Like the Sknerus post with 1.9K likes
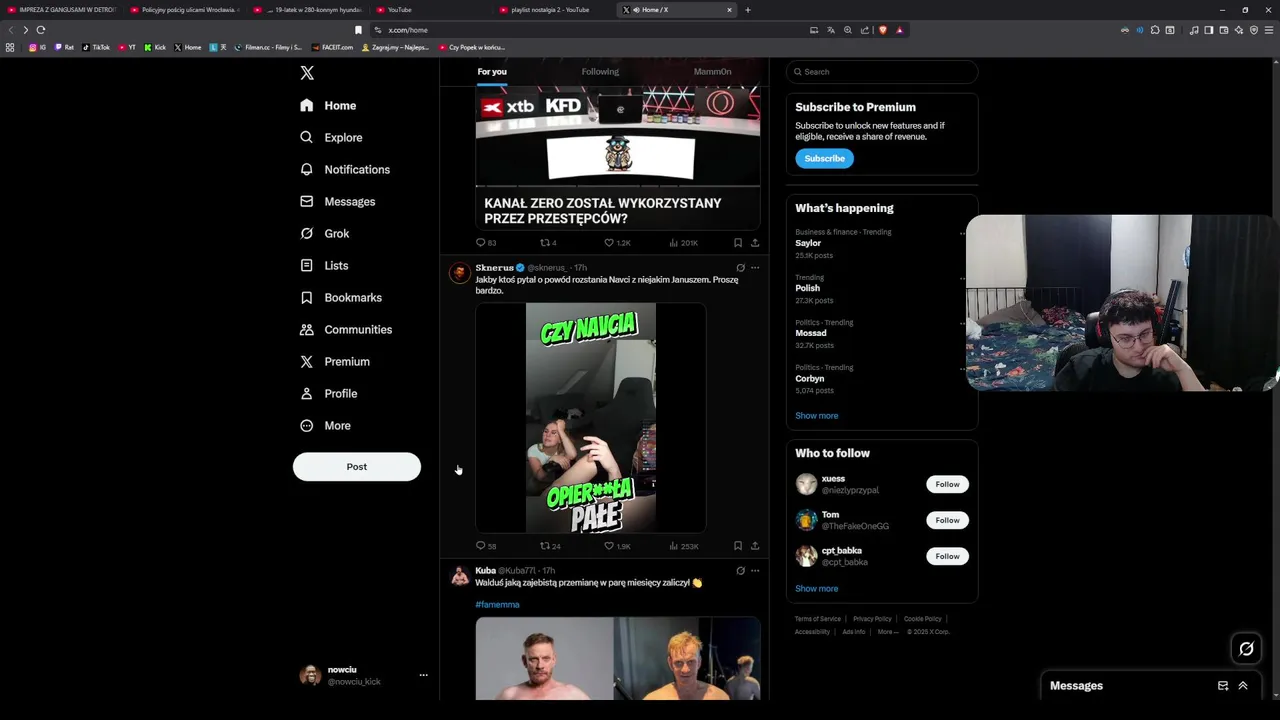The height and width of the screenshot is (720, 1280). click(609, 546)
